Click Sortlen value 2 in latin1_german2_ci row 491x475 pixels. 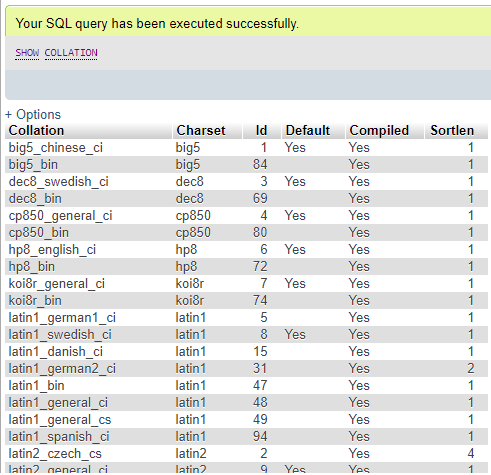(x=470, y=369)
